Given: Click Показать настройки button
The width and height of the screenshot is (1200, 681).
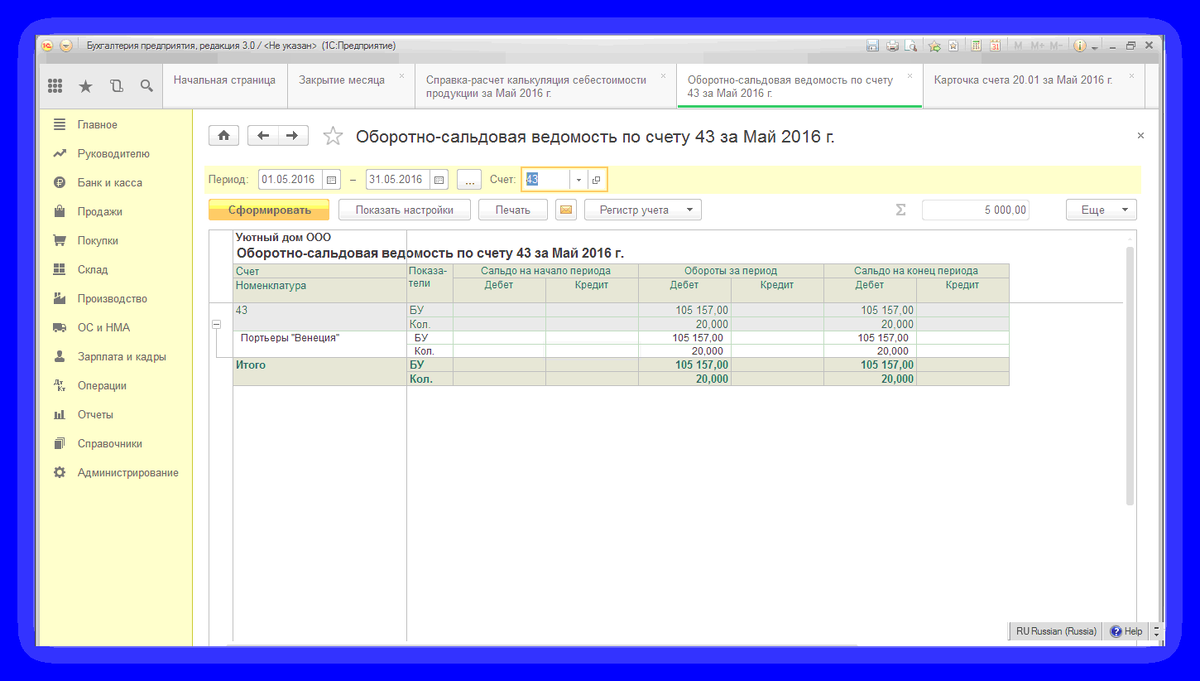Looking at the screenshot, I should pos(404,210).
